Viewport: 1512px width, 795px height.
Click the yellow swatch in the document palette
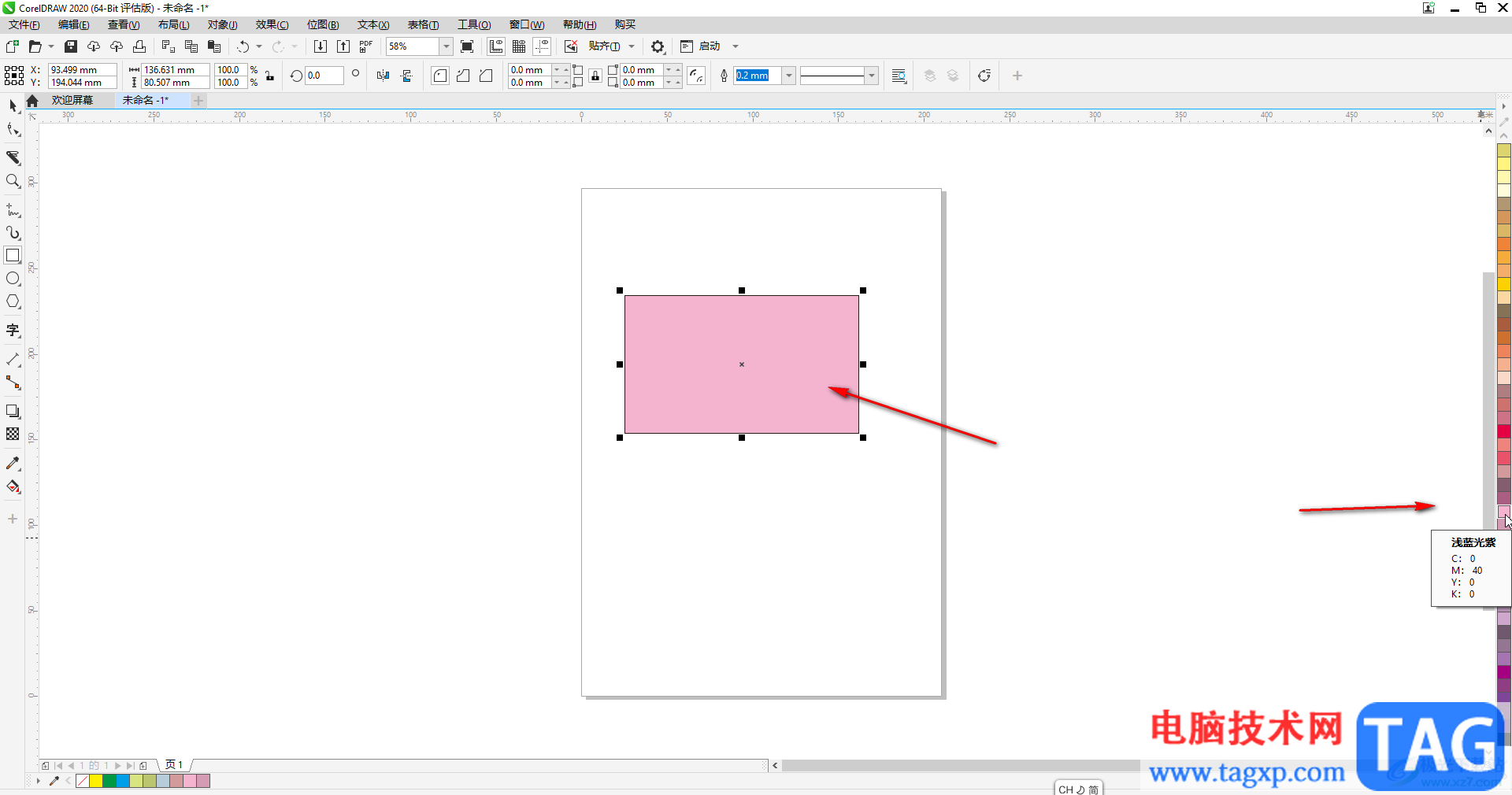pos(96,781)
